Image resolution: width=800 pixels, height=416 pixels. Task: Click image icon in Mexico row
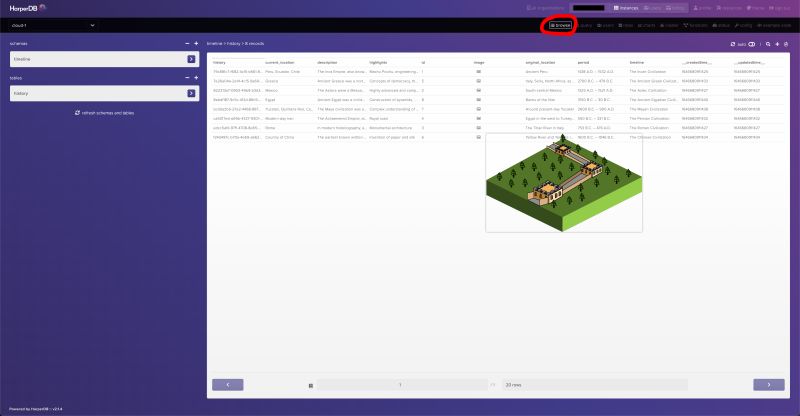click(479, 90)
